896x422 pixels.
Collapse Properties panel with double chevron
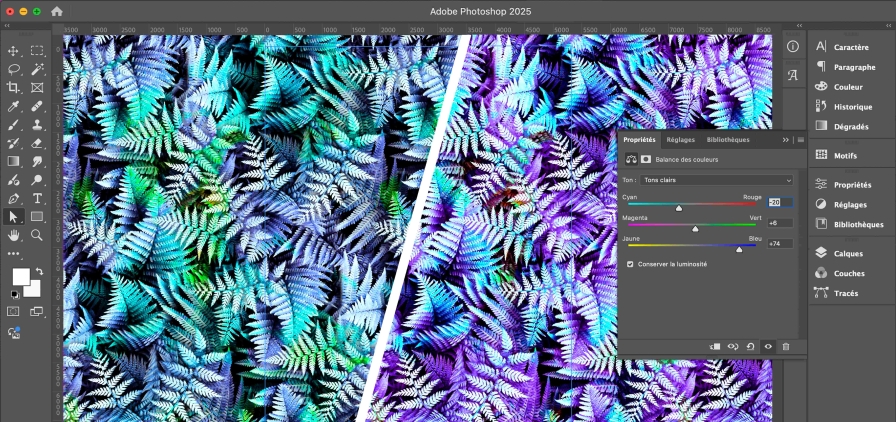[786, 140]
